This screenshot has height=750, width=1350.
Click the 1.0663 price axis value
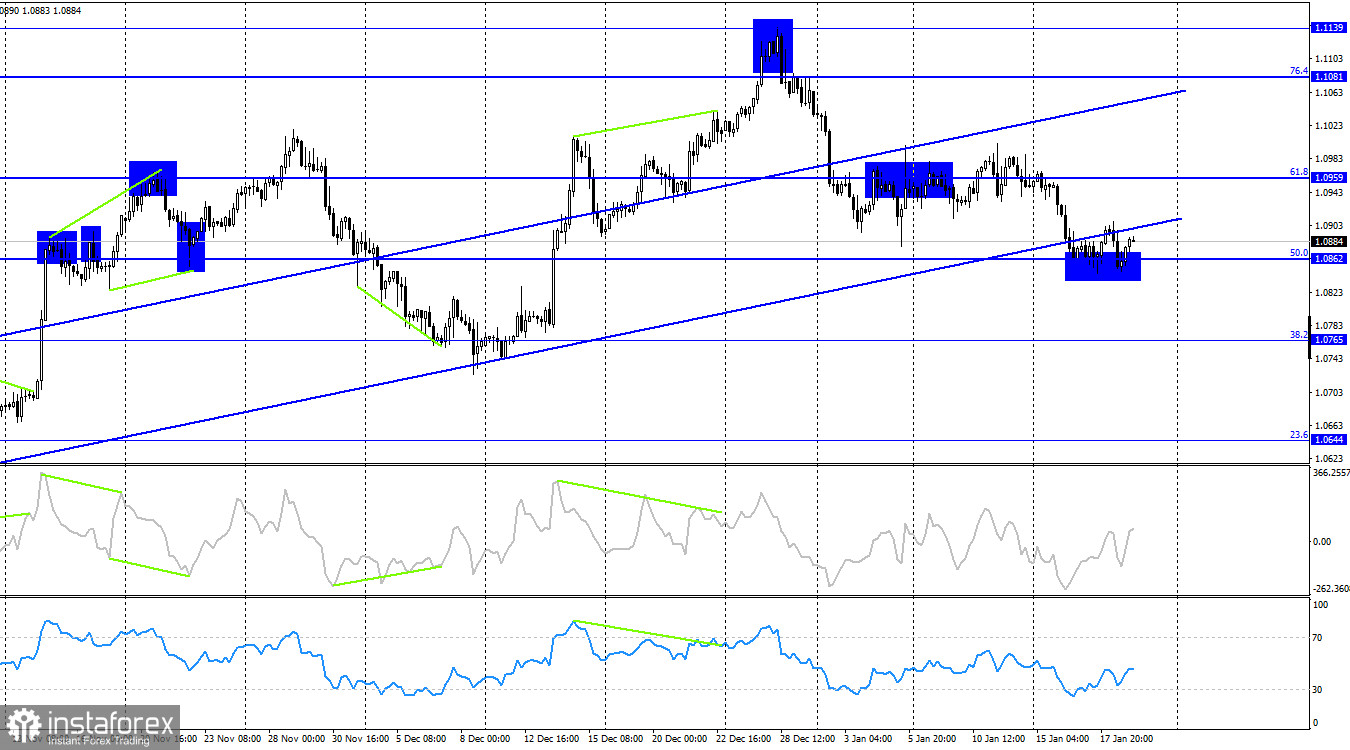point(1330,425)
